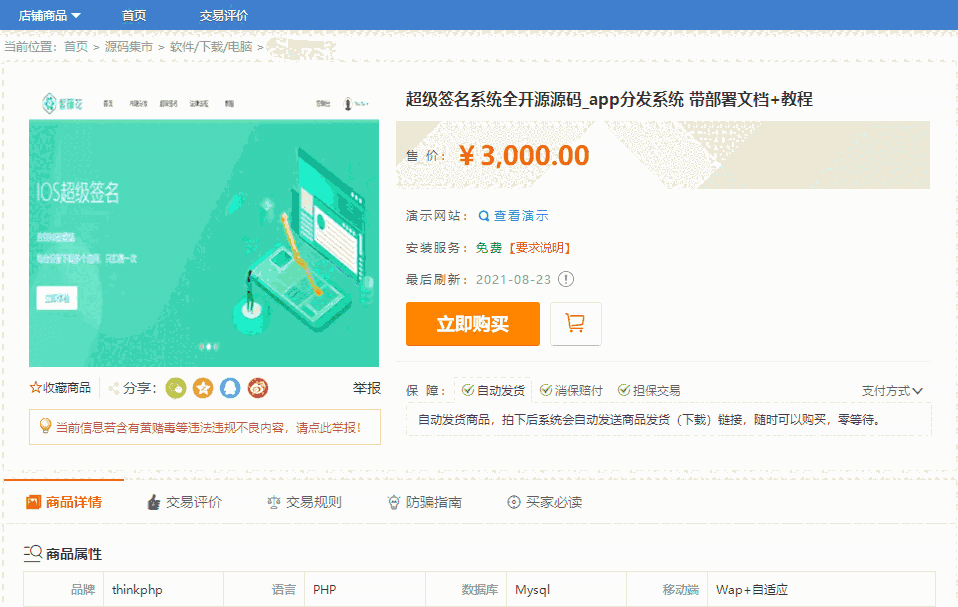Click the price ¥3,000.00
Screen dimensions: 958x607
pos(524,155)
